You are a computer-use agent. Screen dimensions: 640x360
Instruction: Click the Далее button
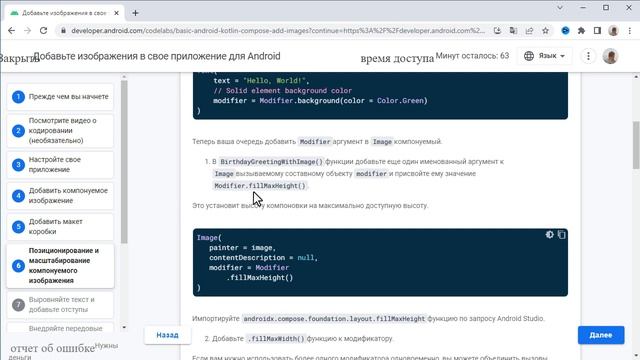click(601, 335)
